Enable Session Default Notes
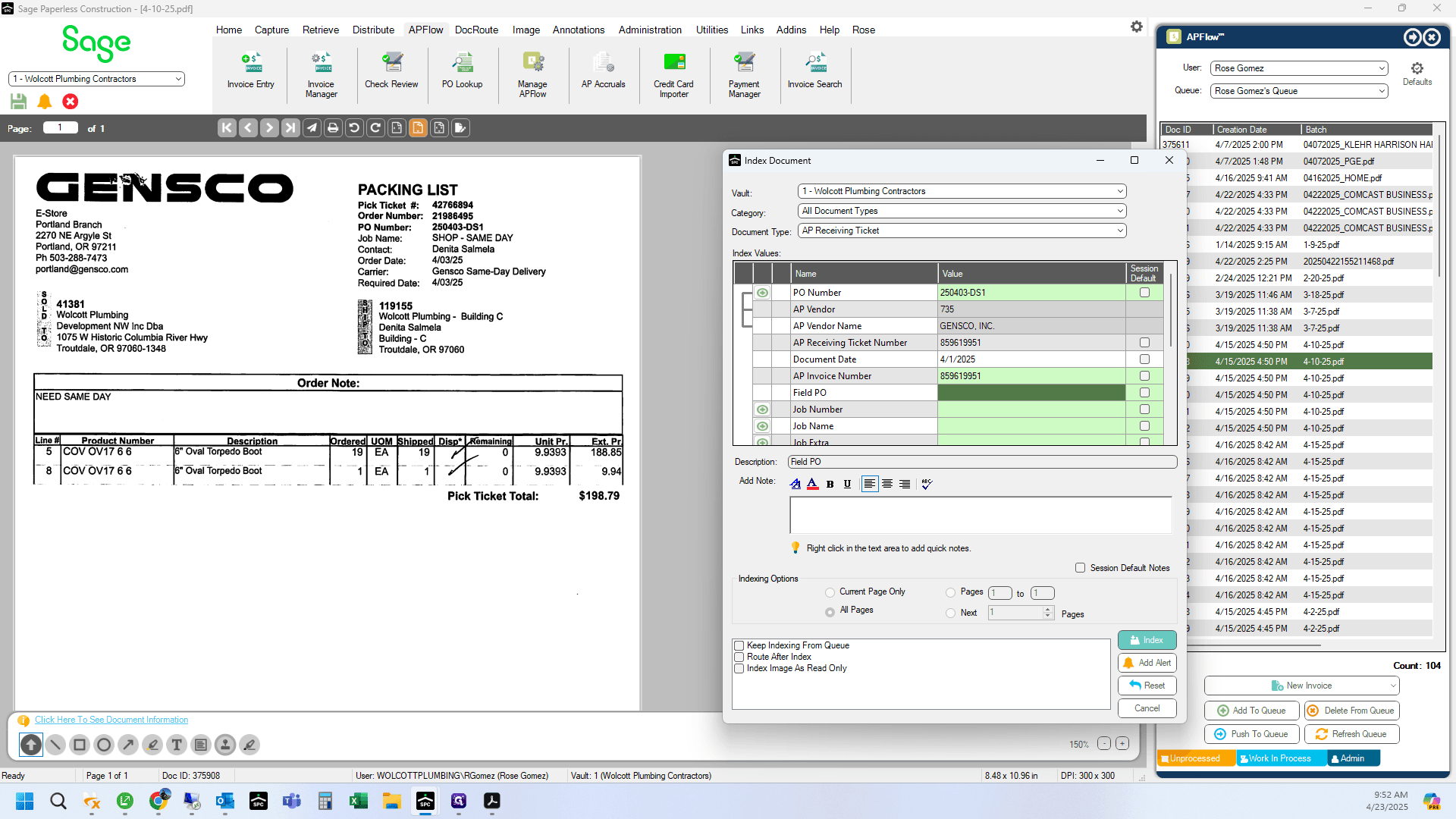The width and height of the screenshot is (1456, 819). 1080,568
